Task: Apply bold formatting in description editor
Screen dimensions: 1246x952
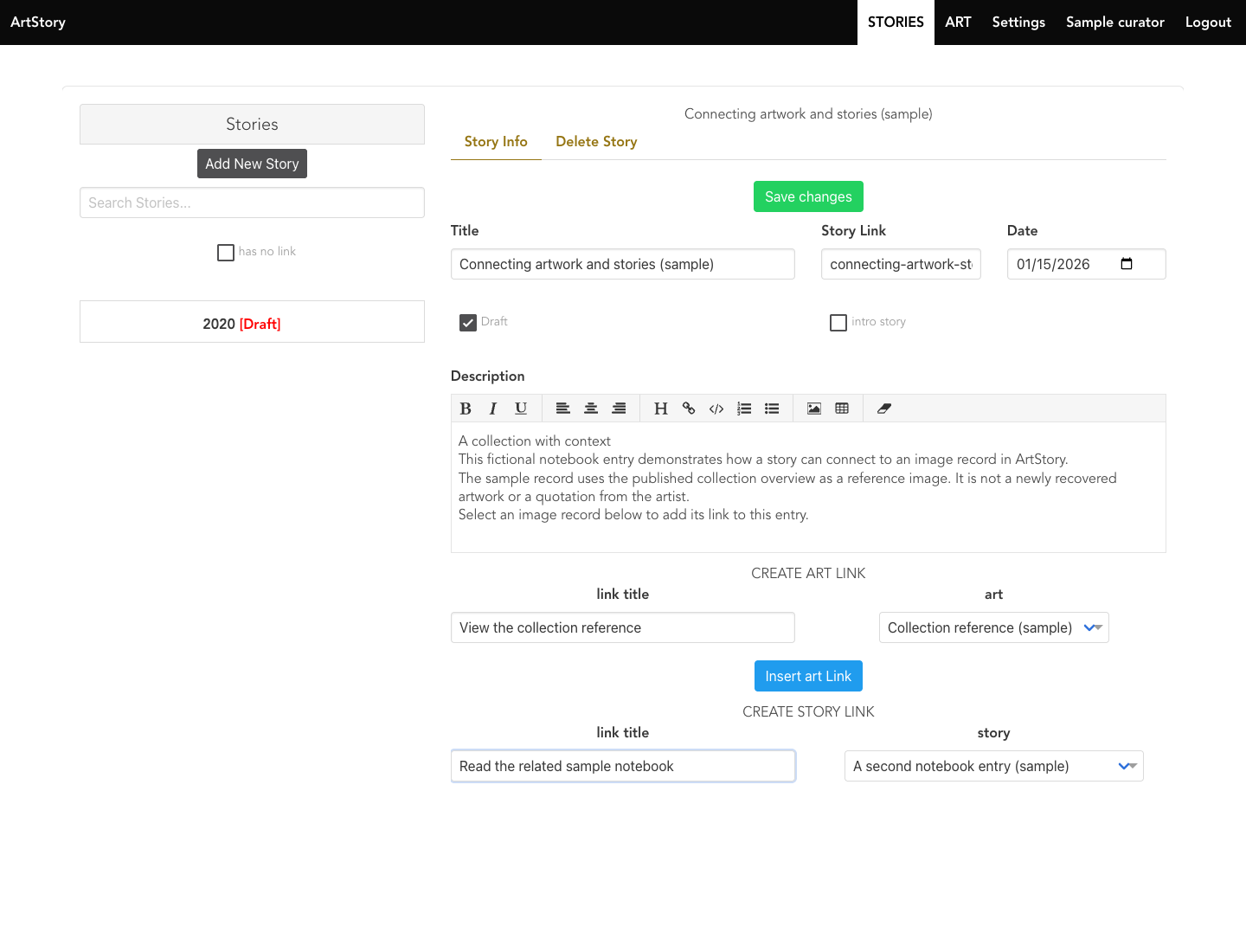Action: (x=466, y=408)
